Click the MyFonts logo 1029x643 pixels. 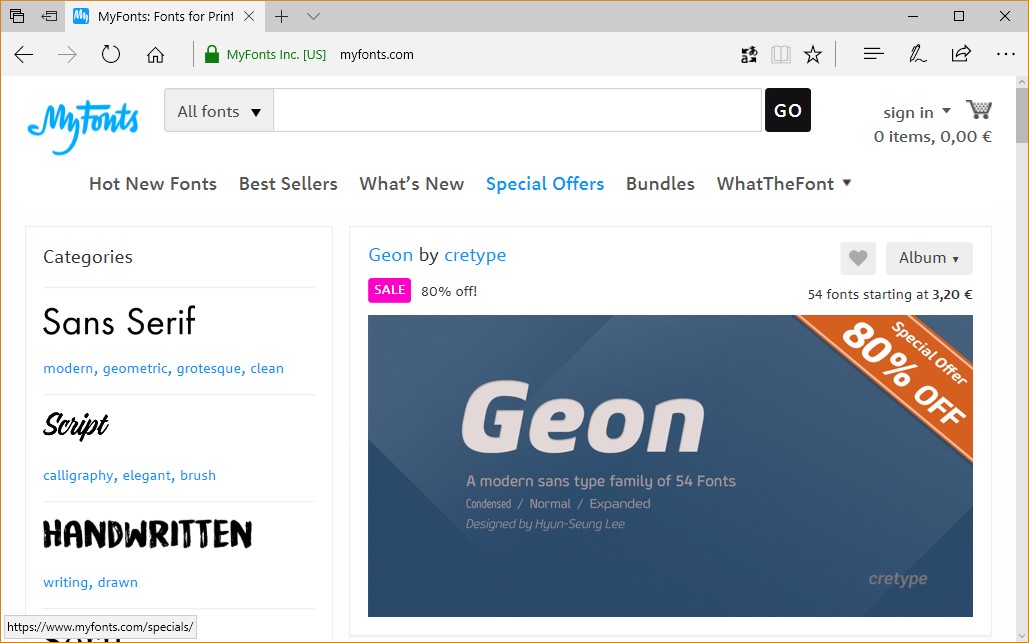point(82,124)
